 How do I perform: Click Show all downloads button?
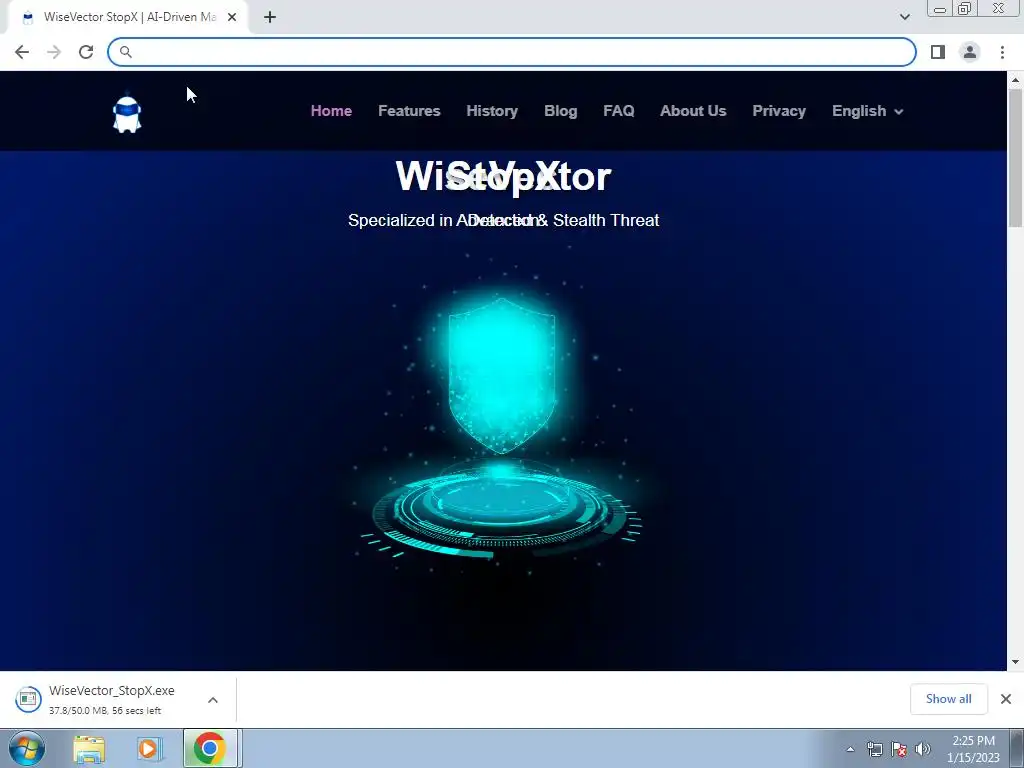[948, 699]
